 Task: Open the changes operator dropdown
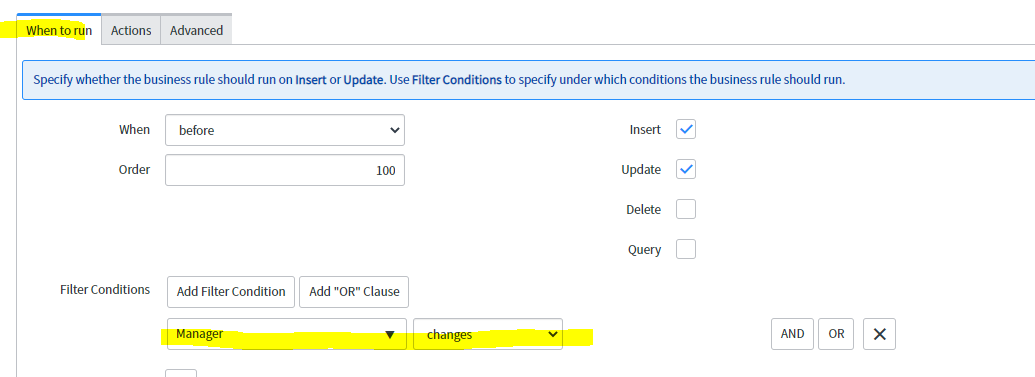(488, 334)
